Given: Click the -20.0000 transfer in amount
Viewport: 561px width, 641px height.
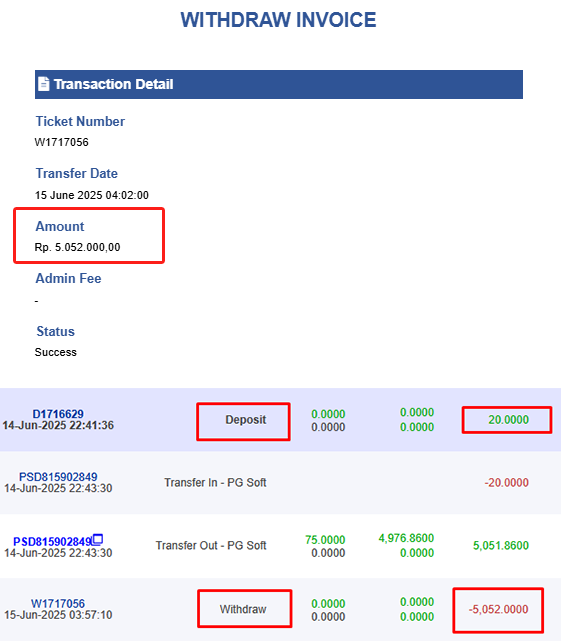Looking at the screenshot, I should click(507, 482).
